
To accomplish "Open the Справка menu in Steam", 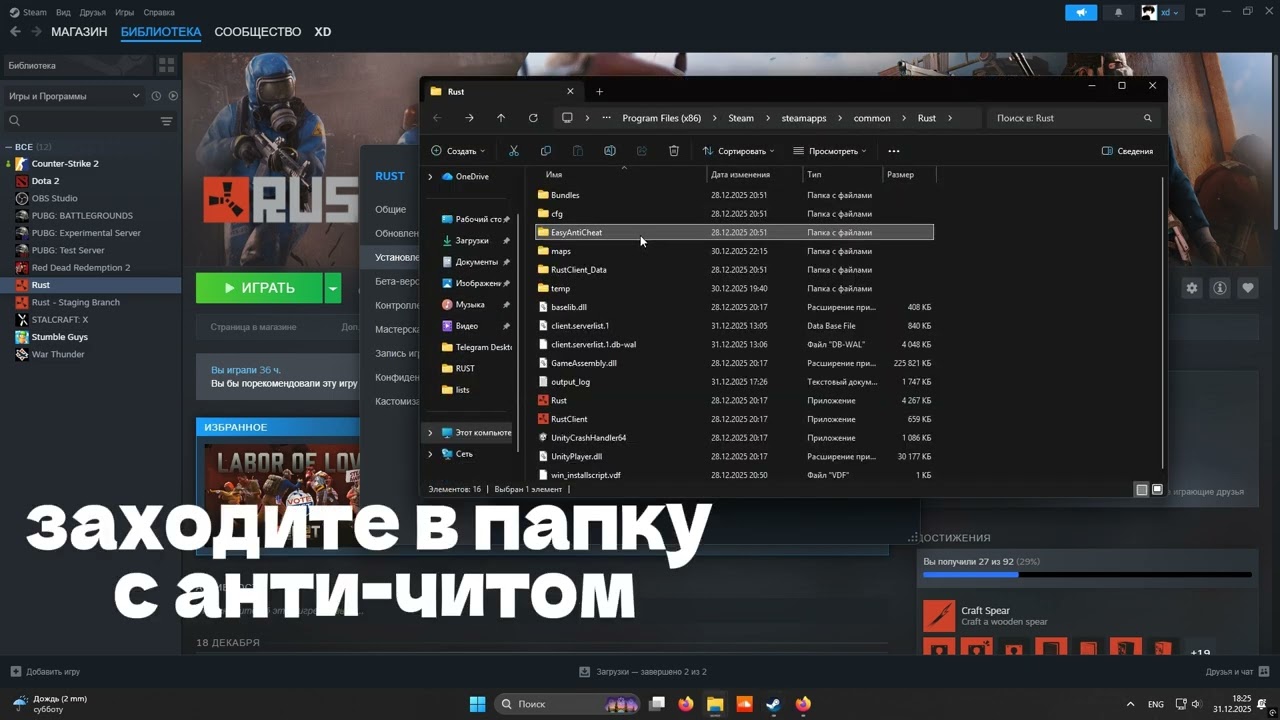I will point(159,12).
